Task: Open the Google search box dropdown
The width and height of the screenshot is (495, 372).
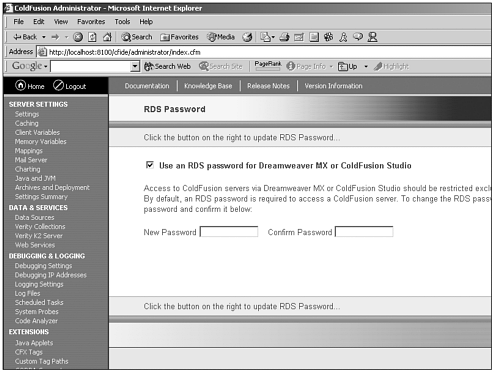Action: click(x=135, y=66)
